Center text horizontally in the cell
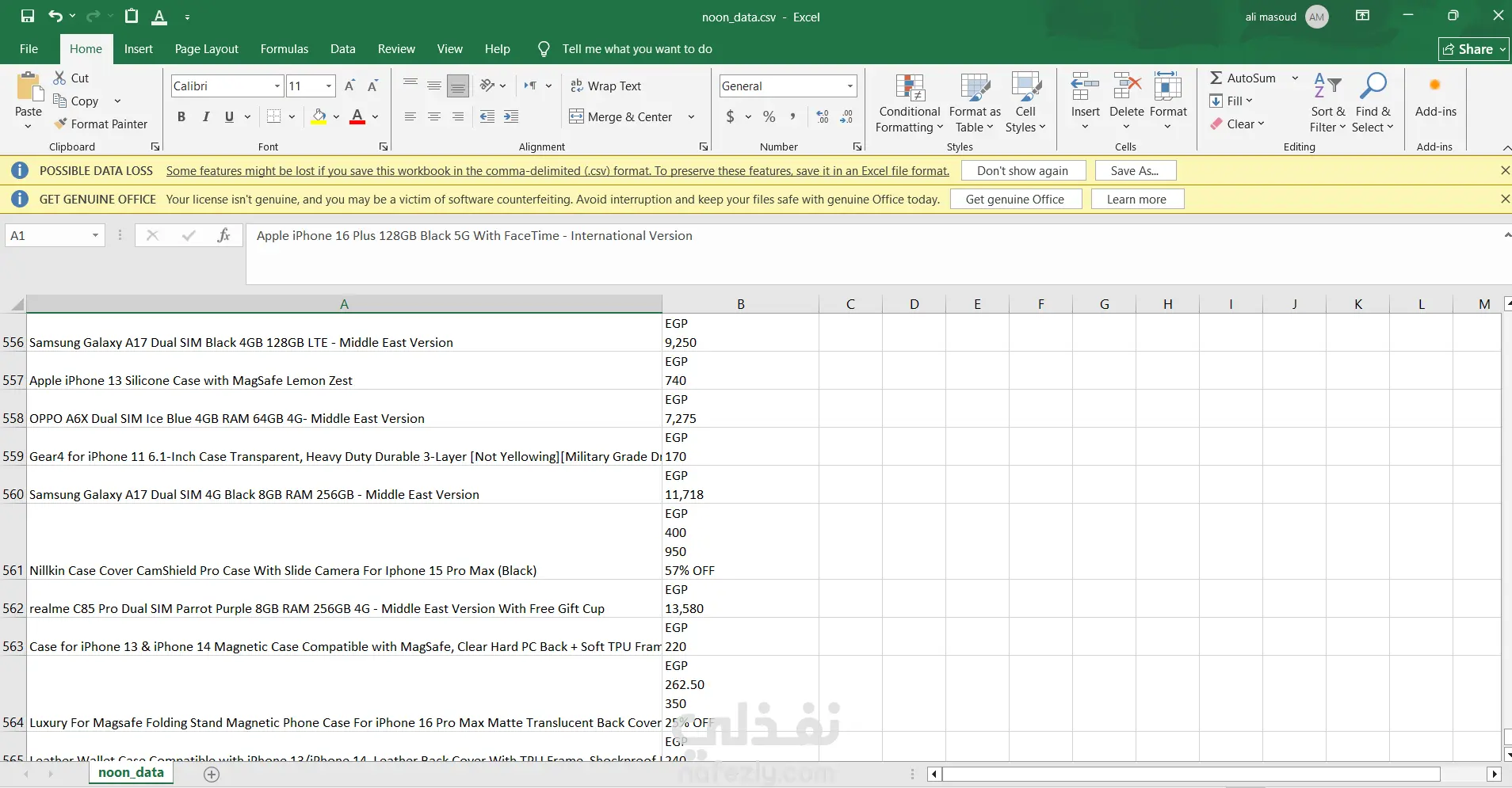This screenshot has width=1512, height=788. pos(434,116)
